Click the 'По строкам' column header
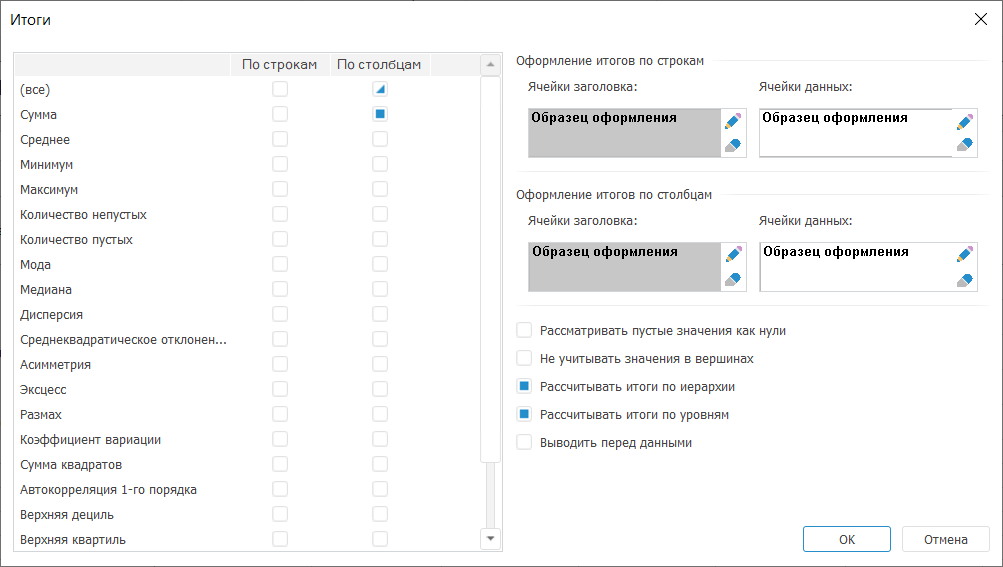1003x567 pixels. click(x=280, y=65)
